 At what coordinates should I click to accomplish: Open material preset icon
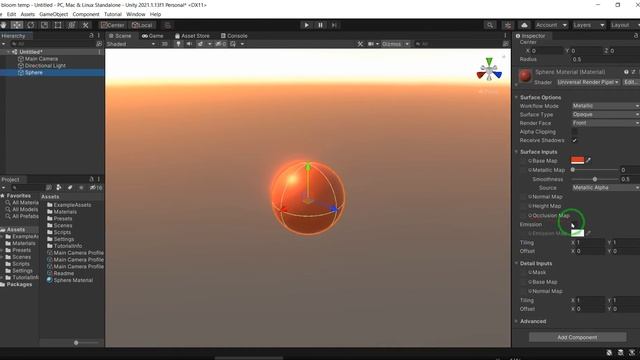pyautogui.click(x=633, y=72)
